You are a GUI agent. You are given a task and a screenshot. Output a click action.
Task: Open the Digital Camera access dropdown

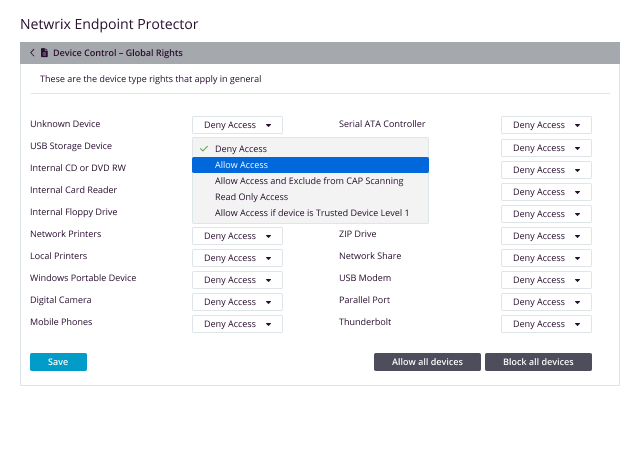237,302
